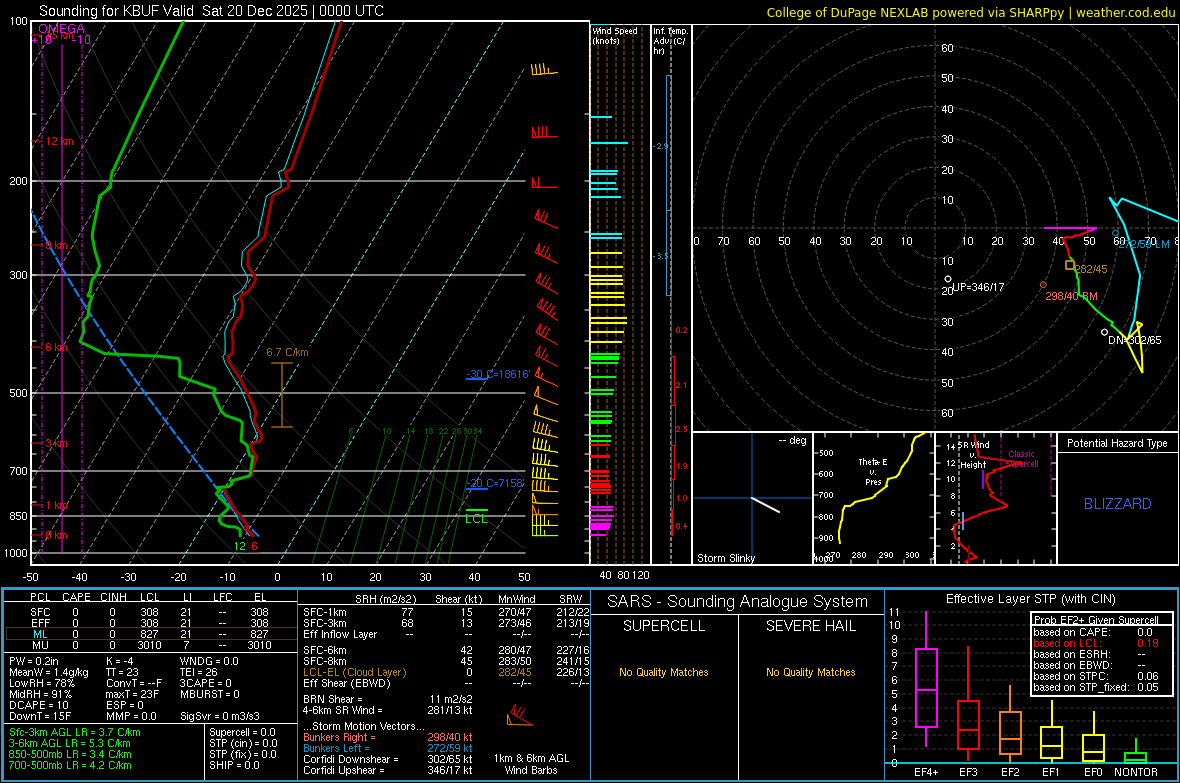Select the highlighted ML parcel row
This screenshot has width=1180, height=783.
coord(149,634)
